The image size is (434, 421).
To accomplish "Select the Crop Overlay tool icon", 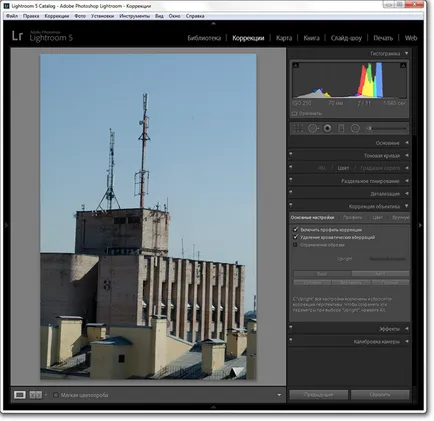I will pyautogui.click(x=298, y=128).
